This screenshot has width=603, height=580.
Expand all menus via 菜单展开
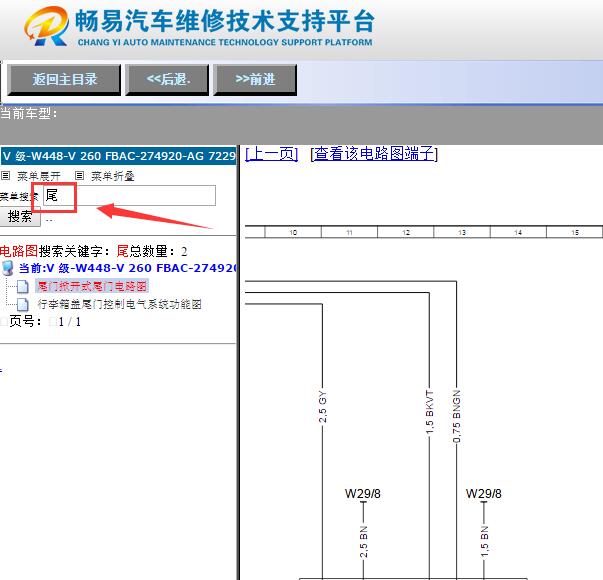(39, 176)
